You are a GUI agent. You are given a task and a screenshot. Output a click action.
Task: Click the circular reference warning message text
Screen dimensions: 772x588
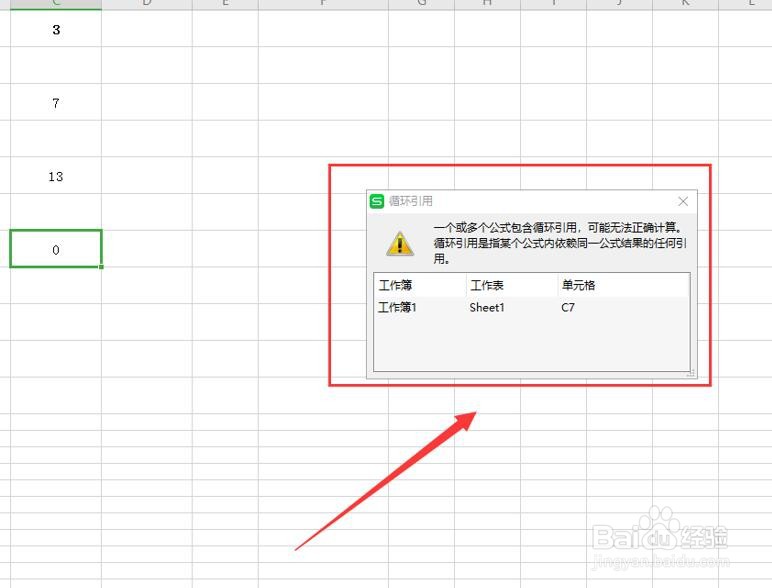(560, 243)
